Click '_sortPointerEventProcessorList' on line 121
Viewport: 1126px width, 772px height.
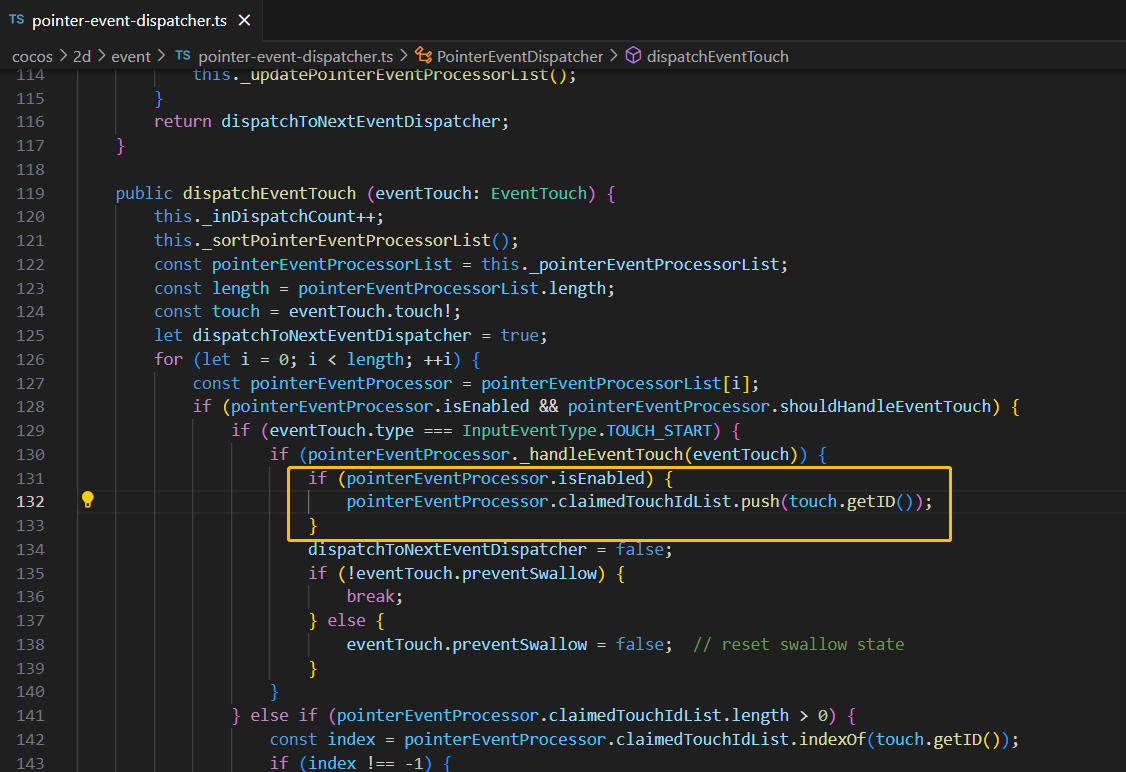pos(346,240)
